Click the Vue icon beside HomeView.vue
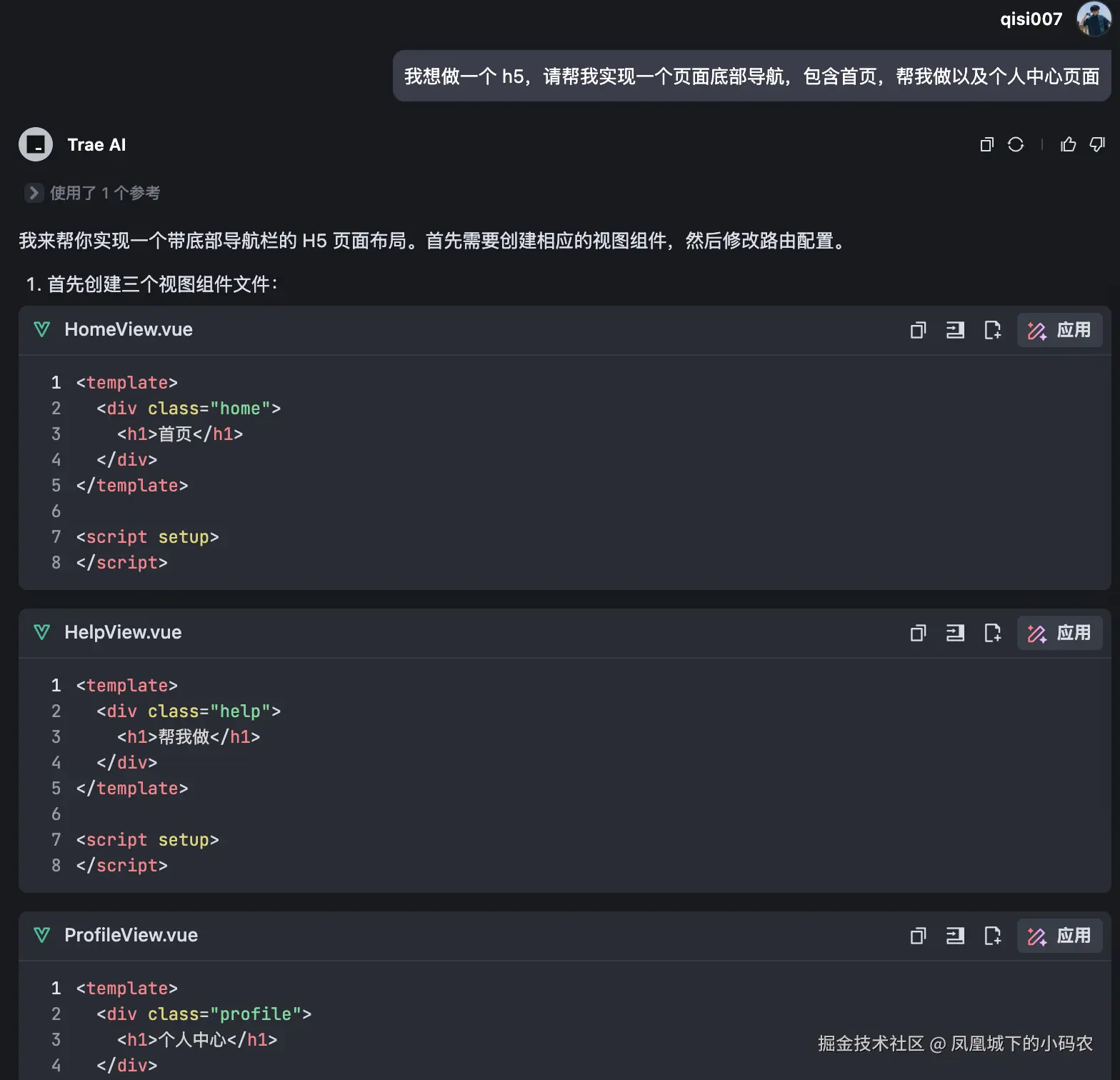The image size is (1120, 1080). pyautogui.click(x=42, y=329)
